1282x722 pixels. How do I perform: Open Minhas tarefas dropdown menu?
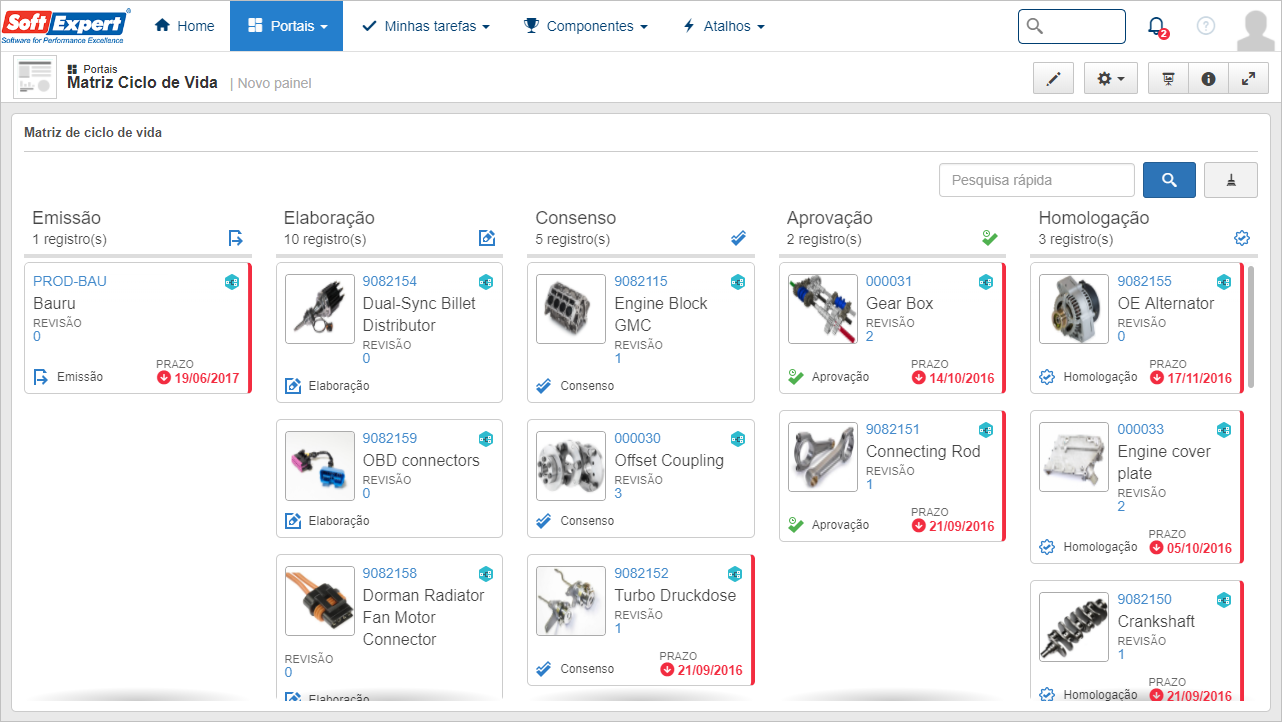425,26
